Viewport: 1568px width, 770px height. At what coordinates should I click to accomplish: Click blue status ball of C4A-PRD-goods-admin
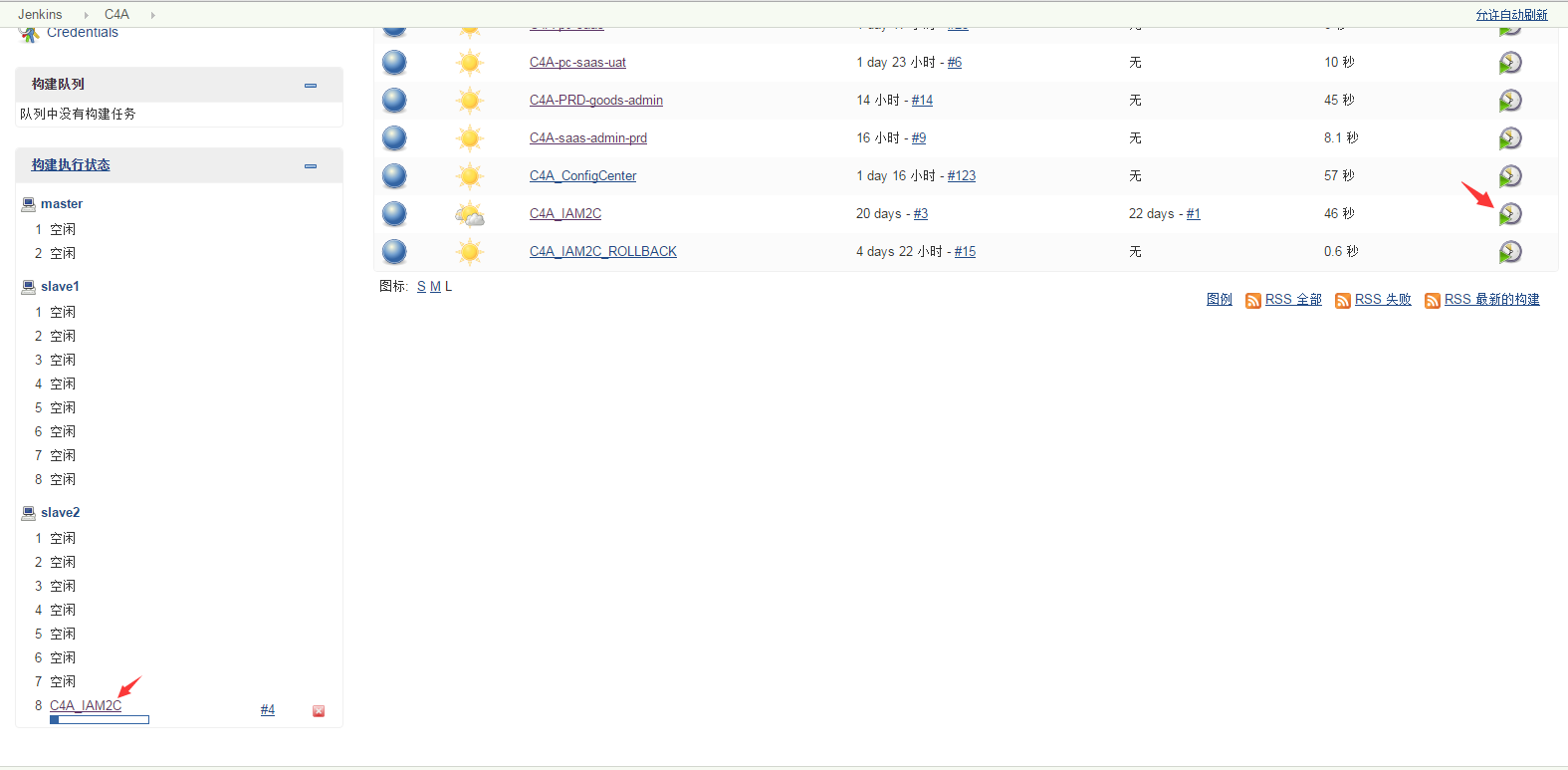[x=395, y=101]
